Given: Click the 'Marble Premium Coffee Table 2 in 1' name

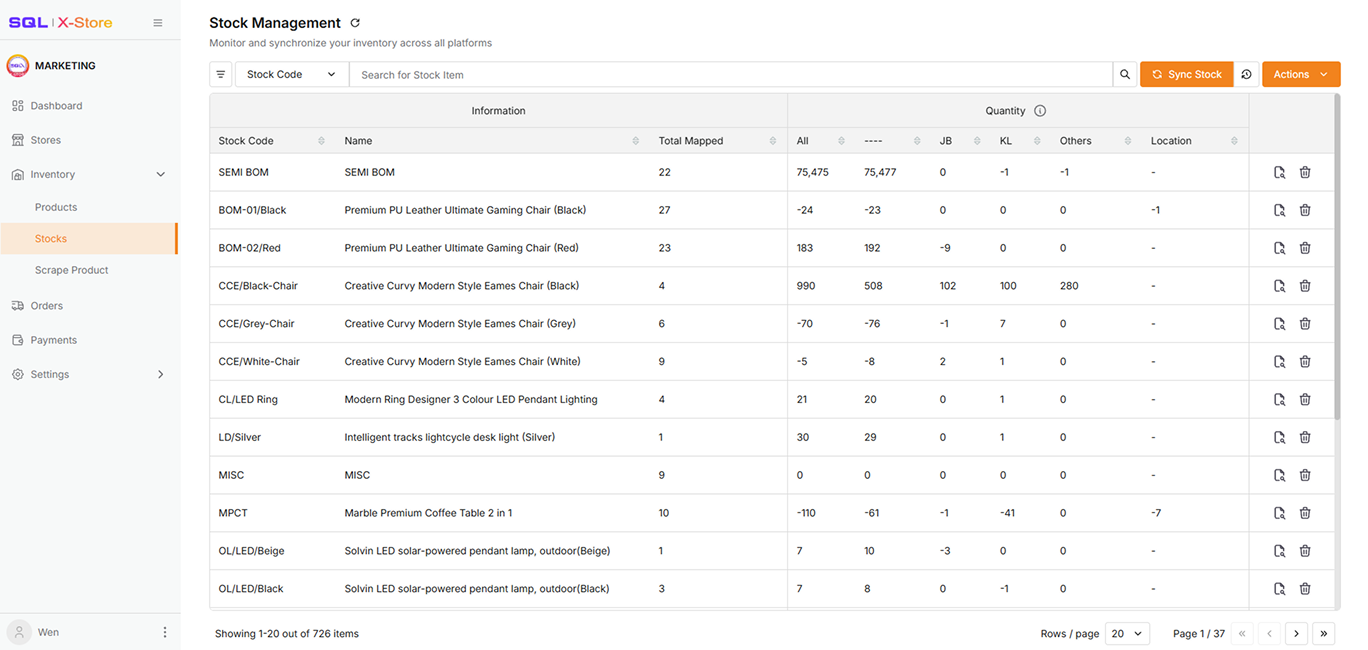Looking at the screenshot, I should [x=428, y=513].
